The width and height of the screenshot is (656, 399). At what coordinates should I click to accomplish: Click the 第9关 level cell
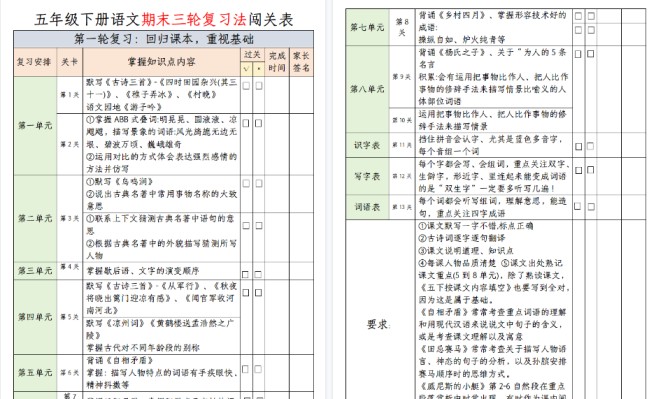[x=402, y=77]
